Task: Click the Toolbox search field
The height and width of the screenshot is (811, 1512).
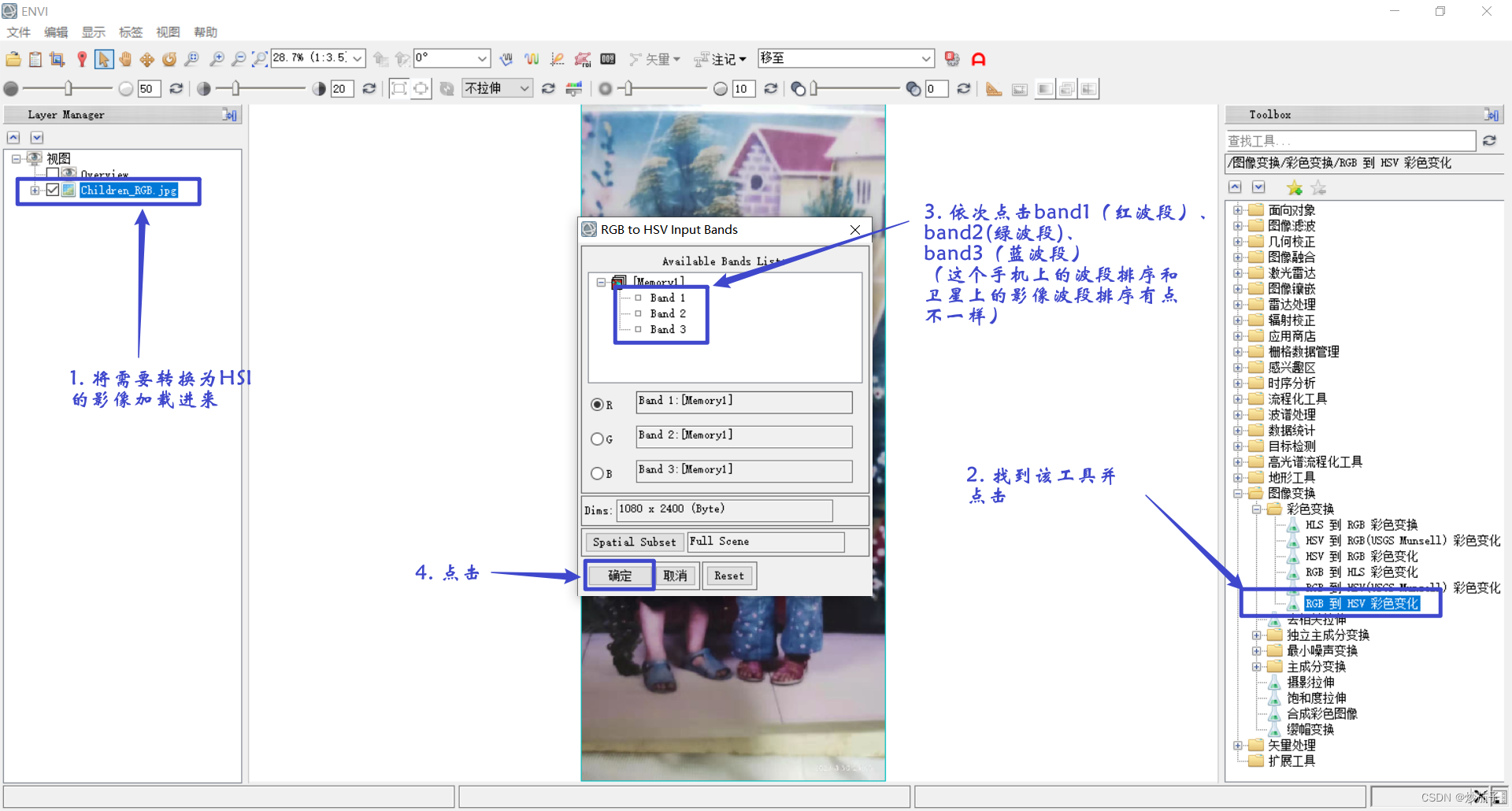Action: click(x=1351, y=141)
